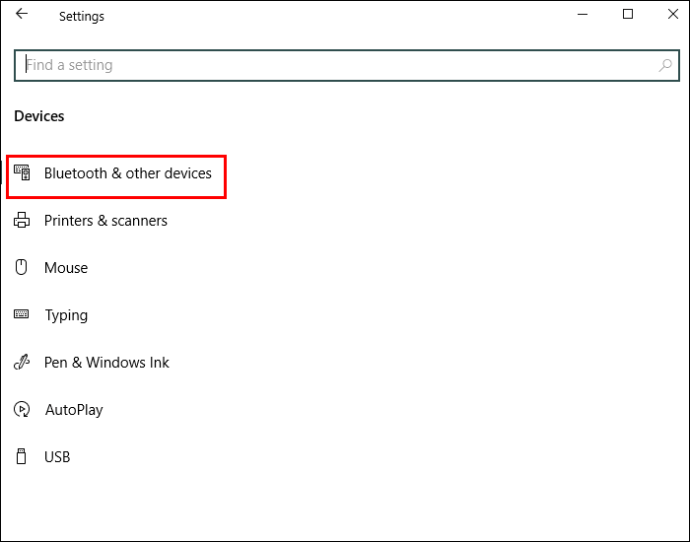Click the USB drive icon
690x542 pixels.
[x=22, y=457]
